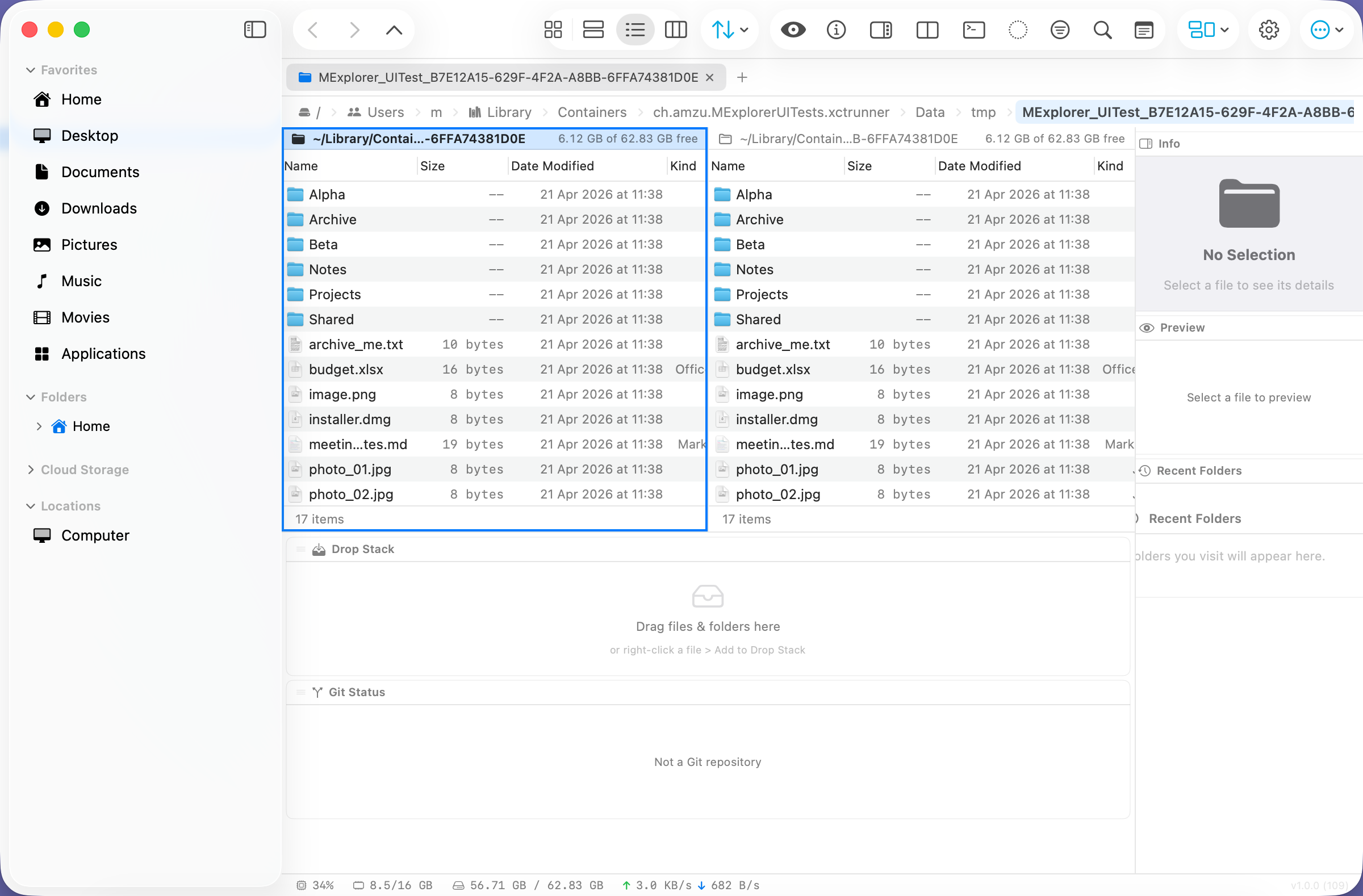Open Downloads in sidebar

[98, 208]
